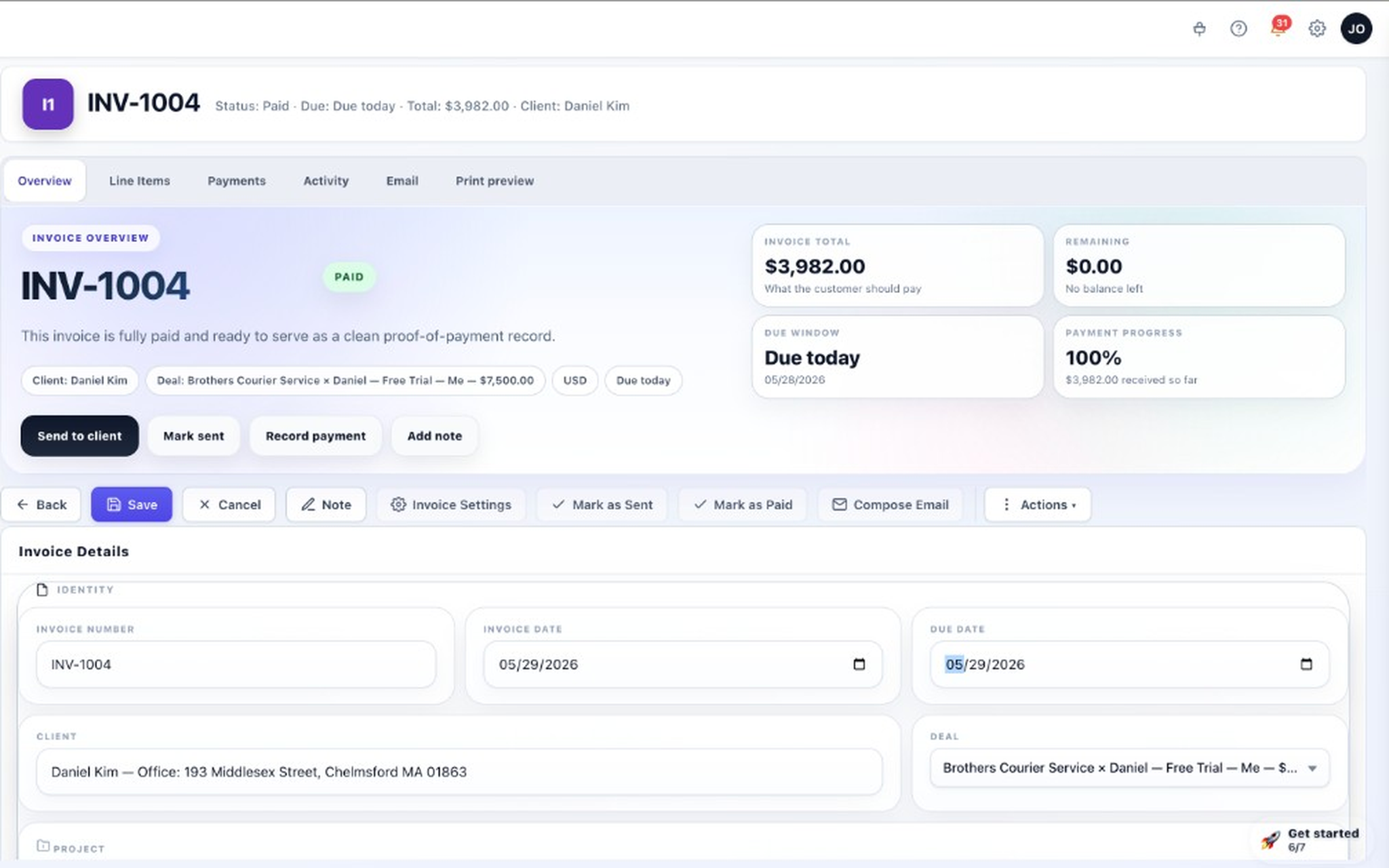
Task: Click the INVOICE OVERVIEW label pill
Action: 90,238
